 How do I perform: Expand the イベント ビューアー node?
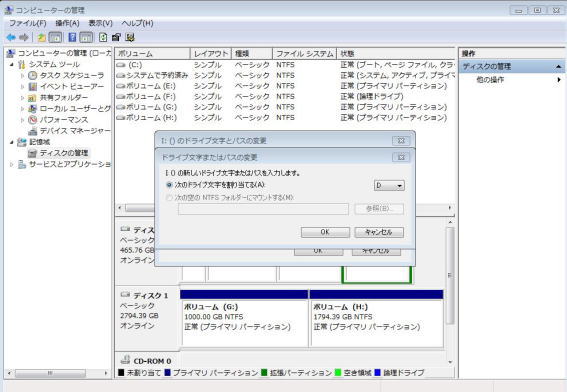[22, 87]
